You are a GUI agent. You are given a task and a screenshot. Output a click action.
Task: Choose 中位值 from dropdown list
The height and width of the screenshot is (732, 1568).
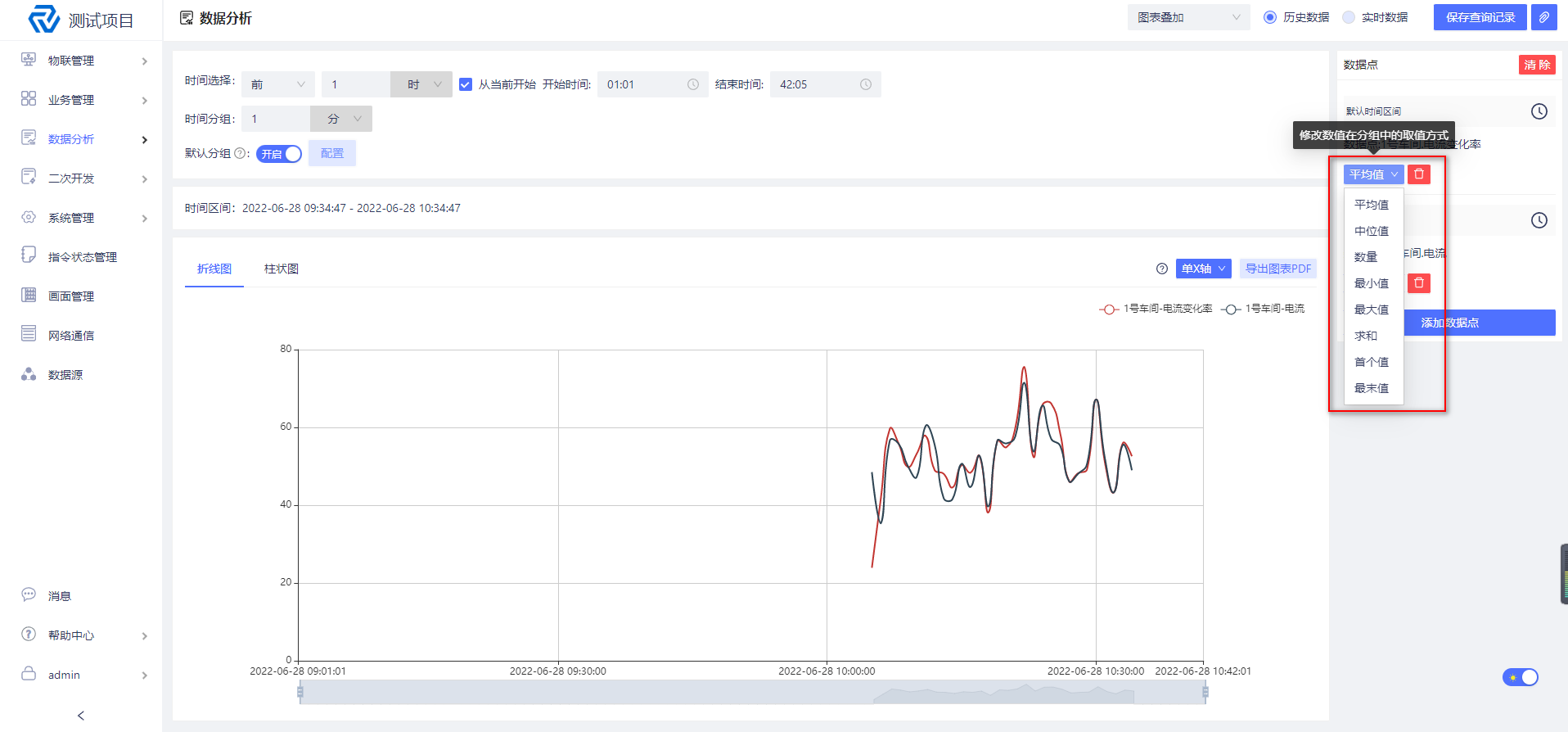coord(1374,231)
